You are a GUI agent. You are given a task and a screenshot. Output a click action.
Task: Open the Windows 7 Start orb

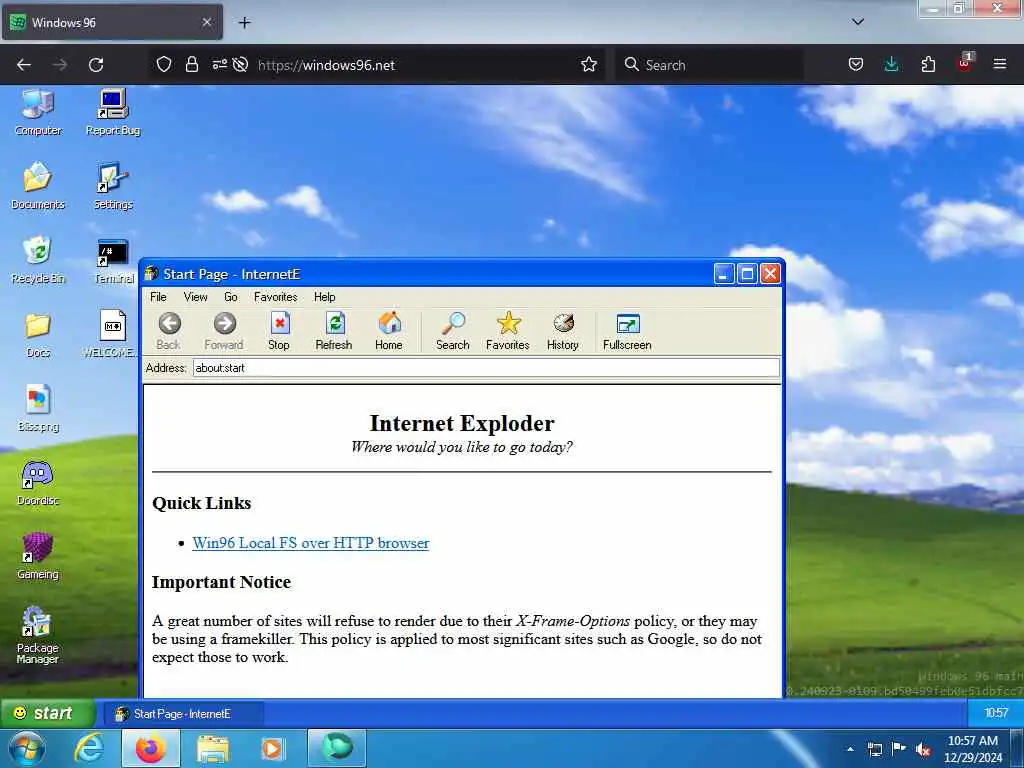(26, 748)
